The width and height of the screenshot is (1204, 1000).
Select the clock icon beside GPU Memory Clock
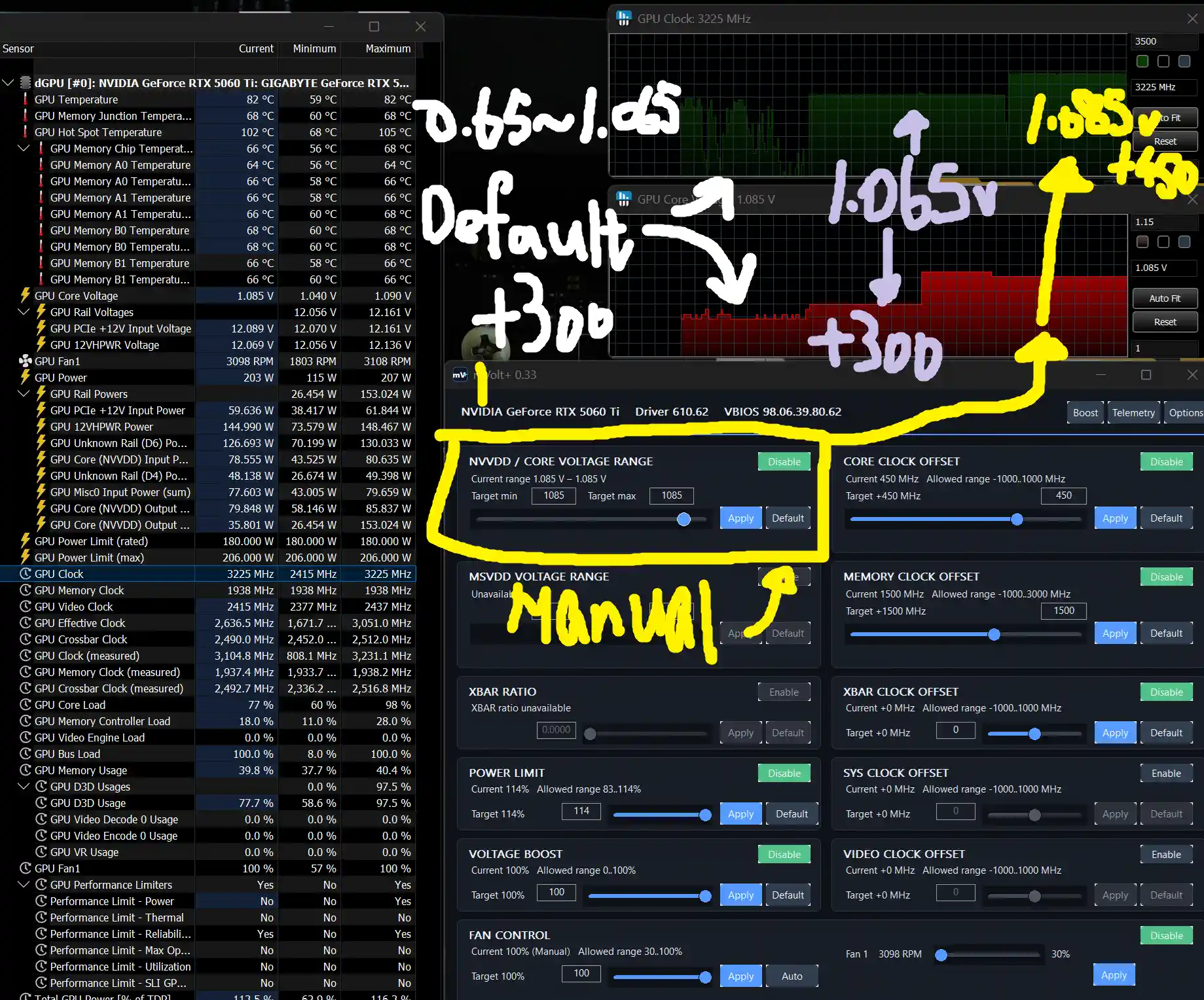pyautogui.click(x=26, y=590)
